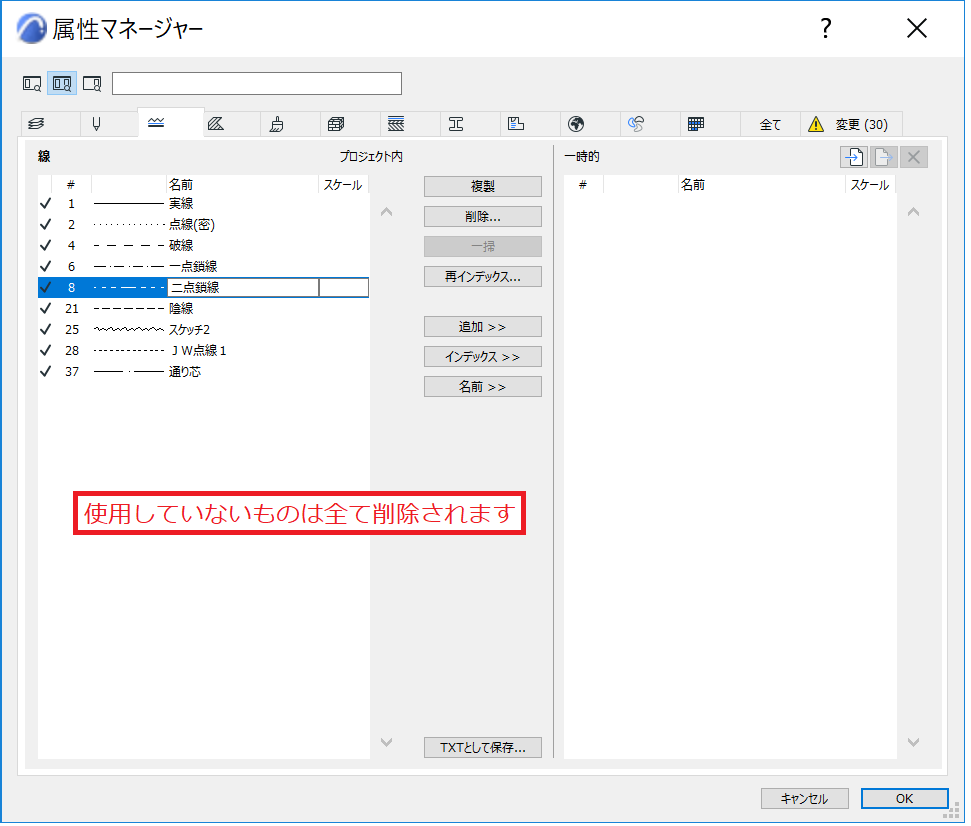Open the Pens & Colors tab icon
971x826 pixels.
coord(96,124)
